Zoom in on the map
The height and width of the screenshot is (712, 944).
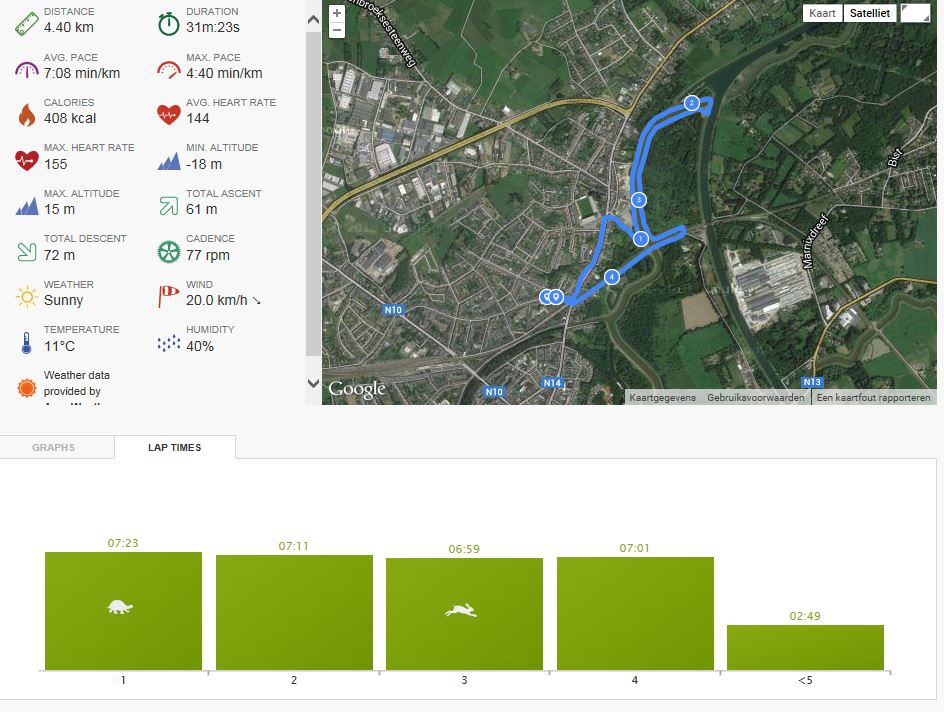point(337,13)
